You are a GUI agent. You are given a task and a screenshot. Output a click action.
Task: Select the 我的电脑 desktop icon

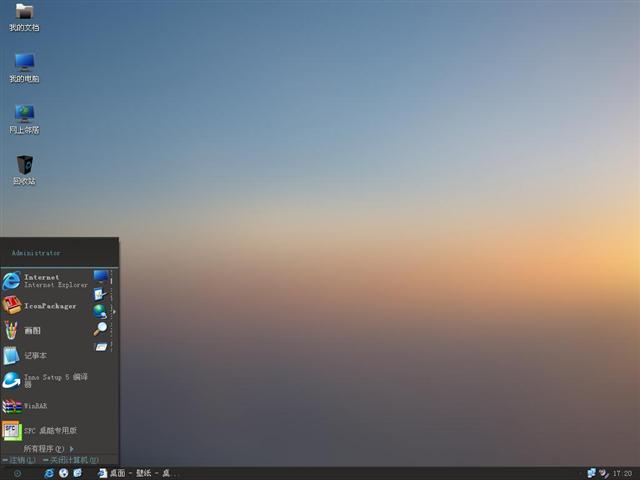point(24,68)
